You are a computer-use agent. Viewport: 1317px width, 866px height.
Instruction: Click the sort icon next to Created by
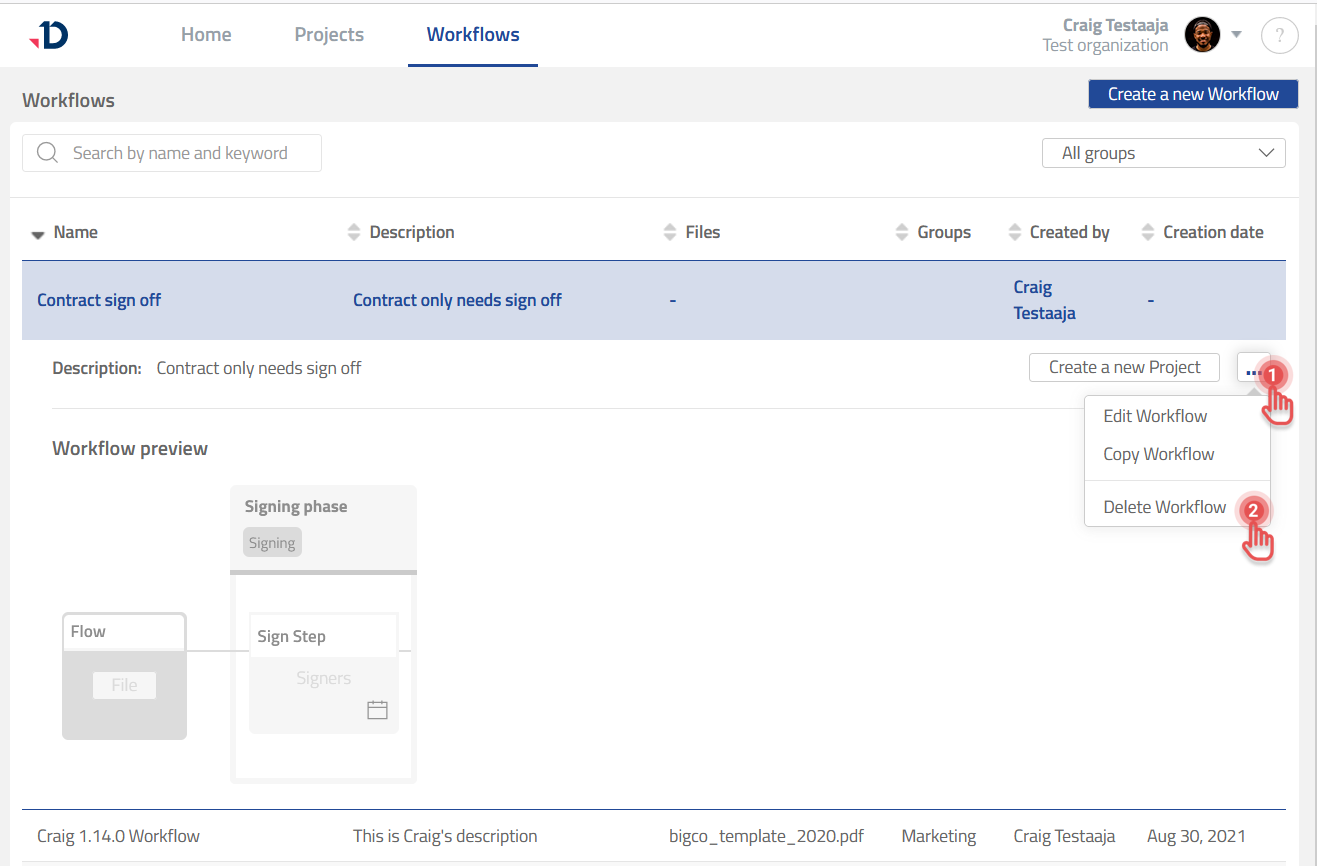(1012, 231)
